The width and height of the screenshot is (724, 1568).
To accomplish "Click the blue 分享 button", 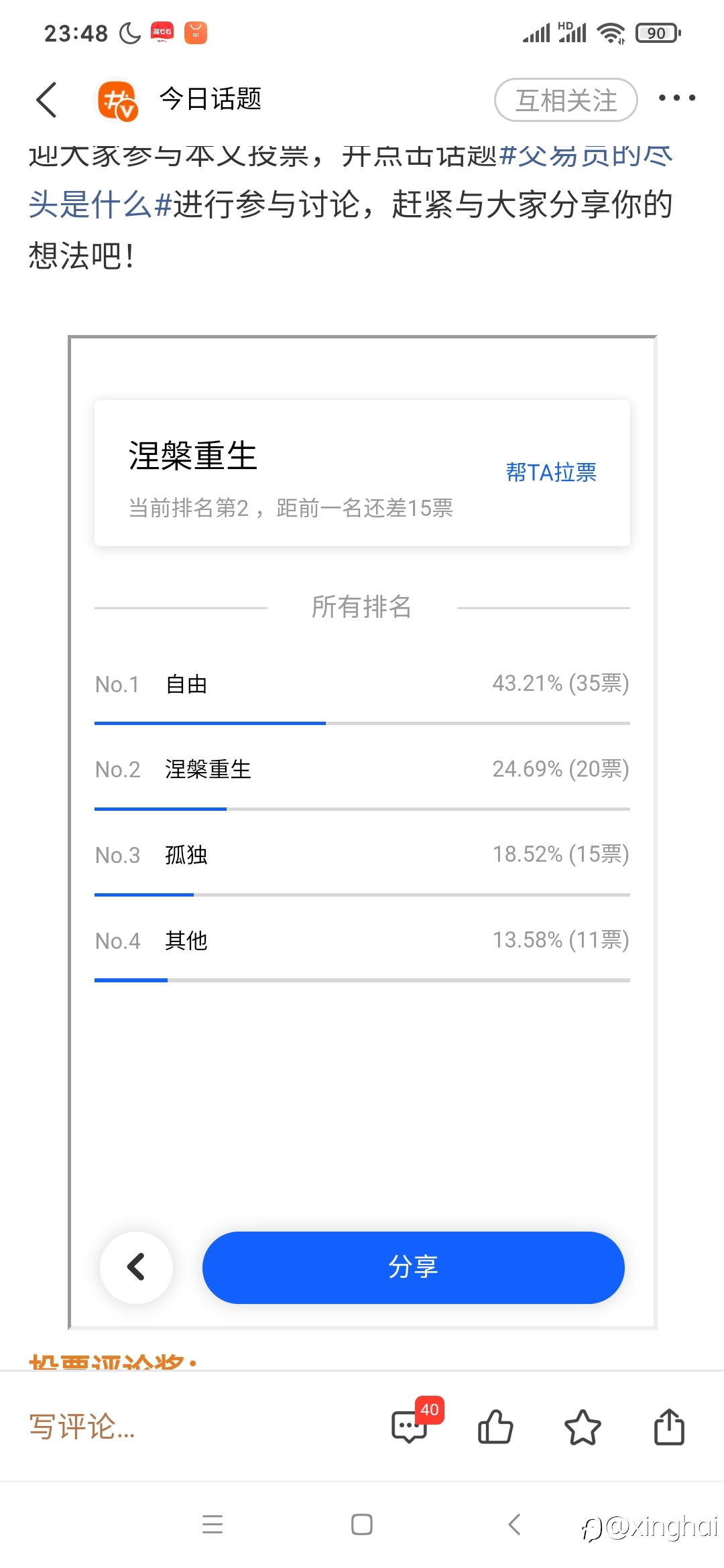I will 413,1267.
